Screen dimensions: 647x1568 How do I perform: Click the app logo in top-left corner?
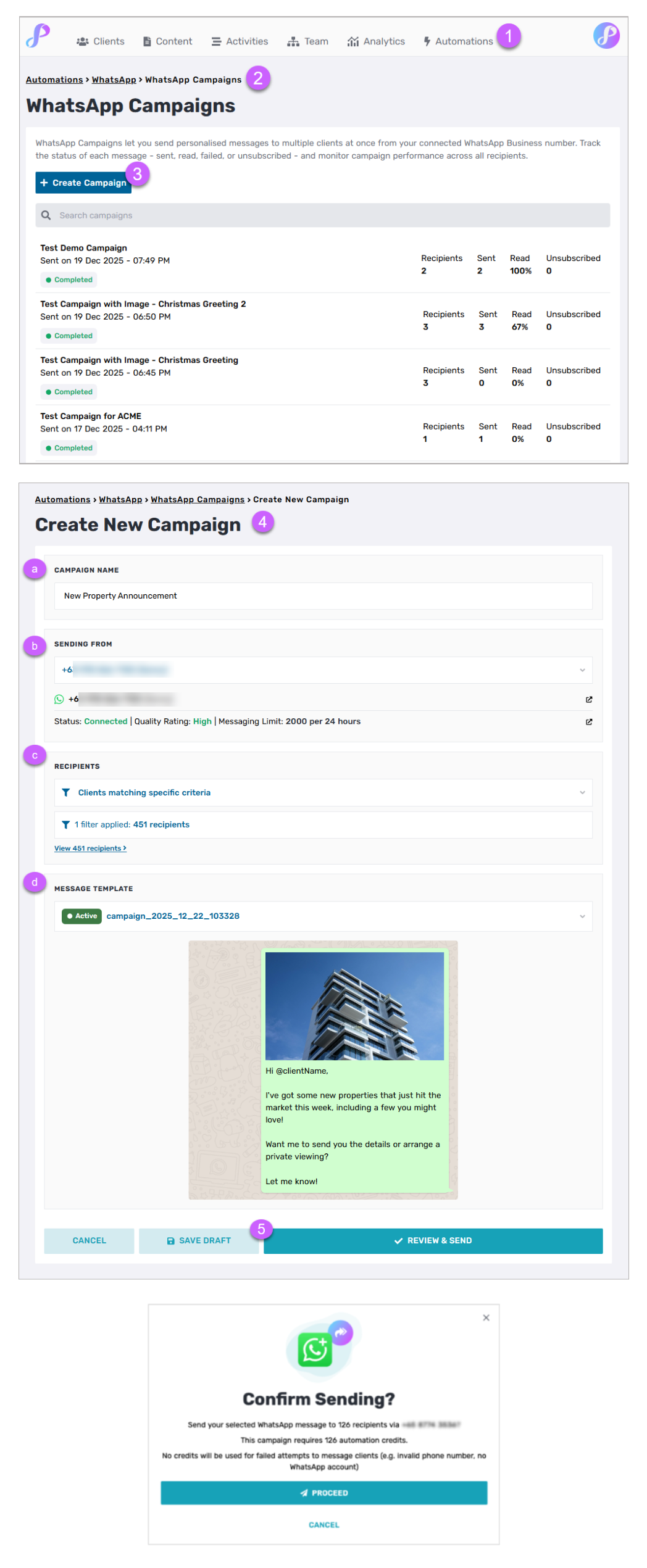coord(38,36)
